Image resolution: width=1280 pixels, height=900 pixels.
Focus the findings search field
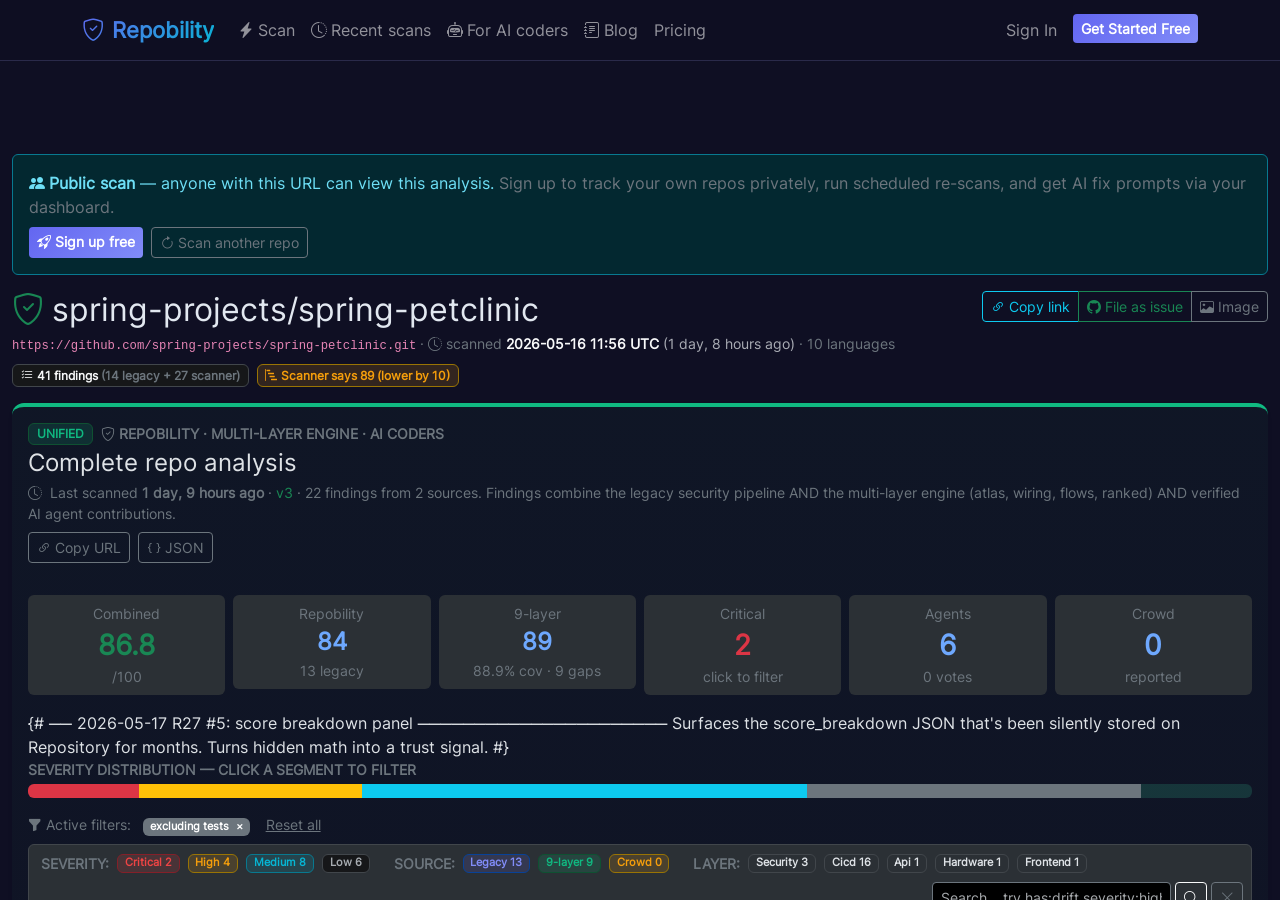[x=1051, y=891]
